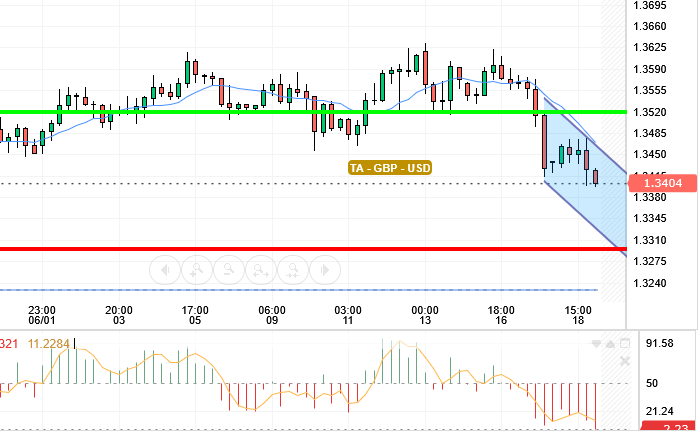Click the scroll-to-latest right arrow chart control
The height and width of the screenshot is (431, 699).
coord(325,270)
